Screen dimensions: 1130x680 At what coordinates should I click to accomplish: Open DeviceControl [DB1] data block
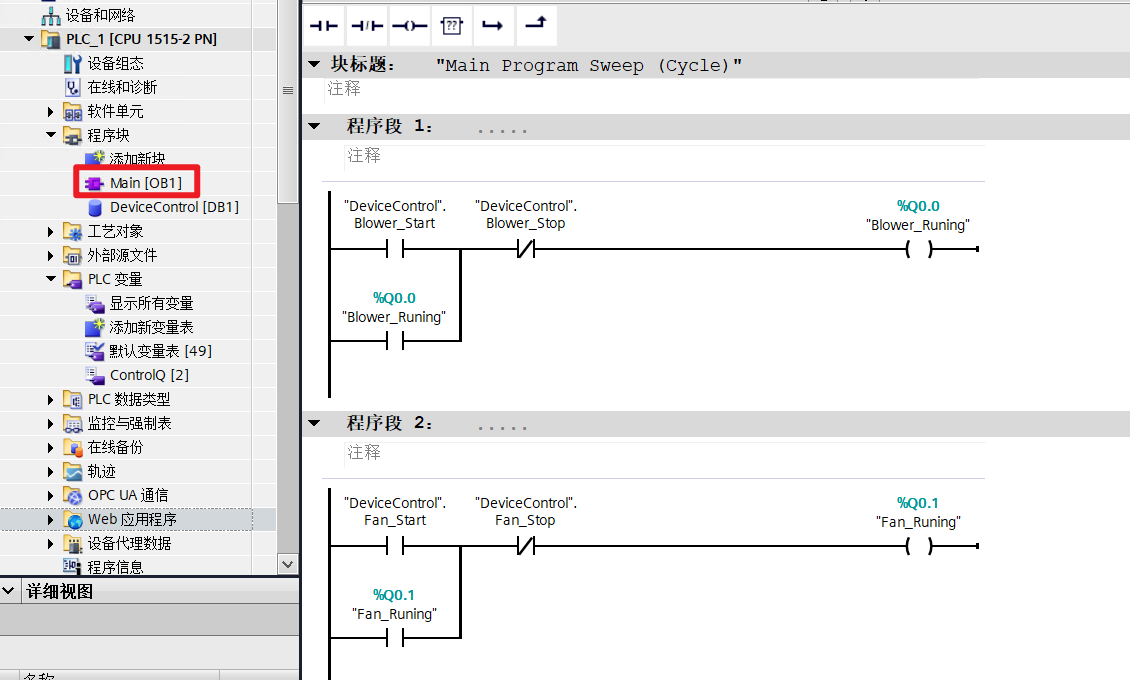point(173,207)
